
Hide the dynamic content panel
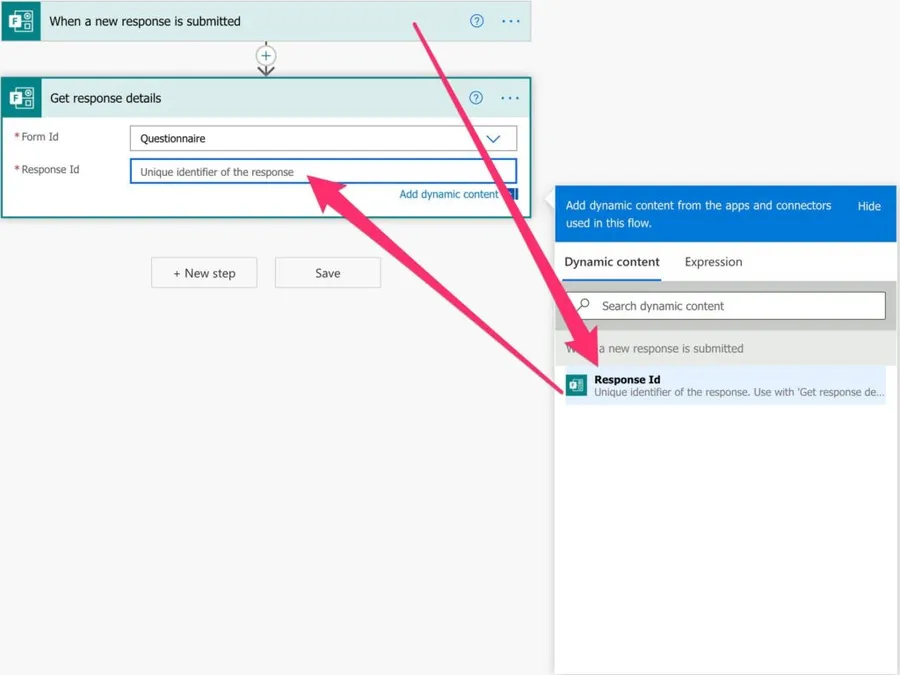click(869, 206)
